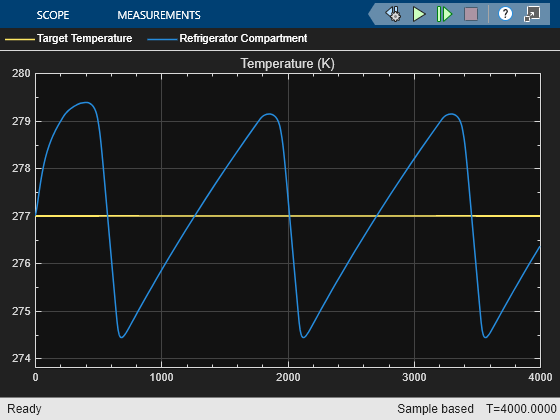Click the Sample based status indicator

coord(435,409)
